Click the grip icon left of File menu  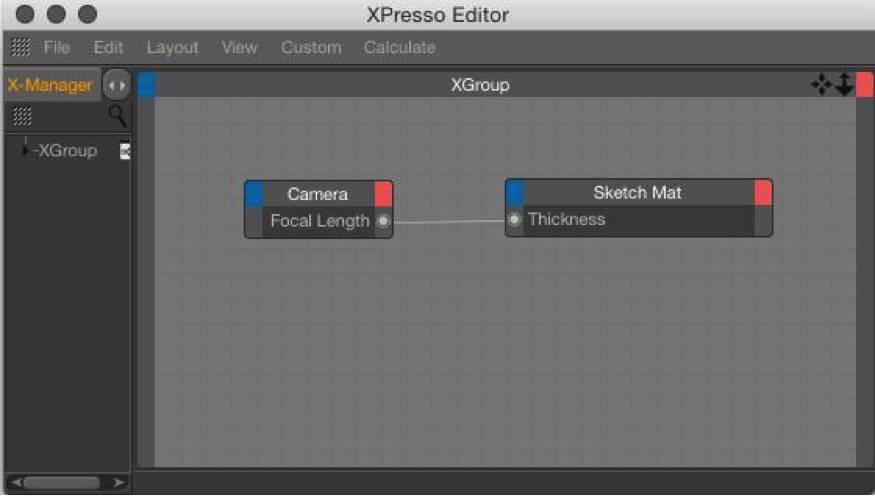tap(21, 47)
